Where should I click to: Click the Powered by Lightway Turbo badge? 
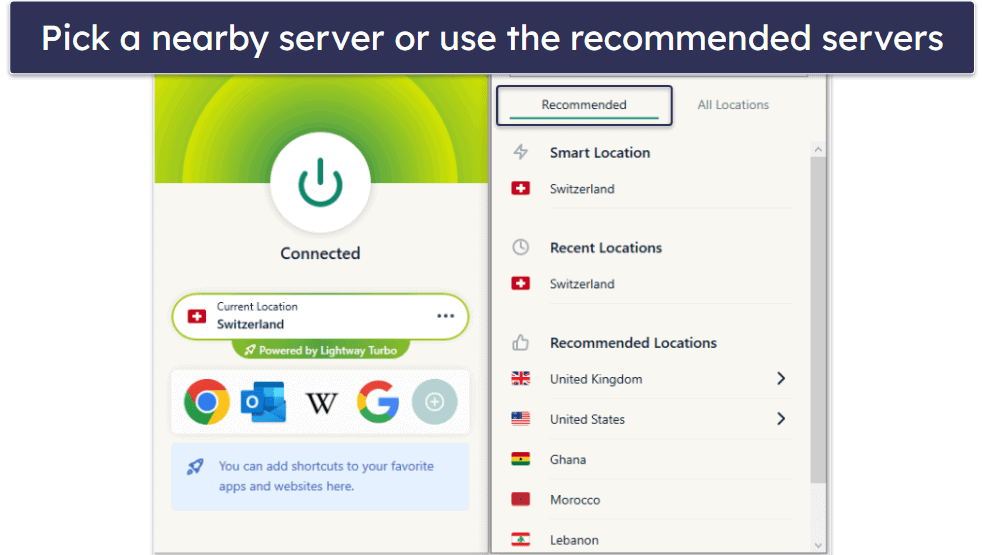320,350
